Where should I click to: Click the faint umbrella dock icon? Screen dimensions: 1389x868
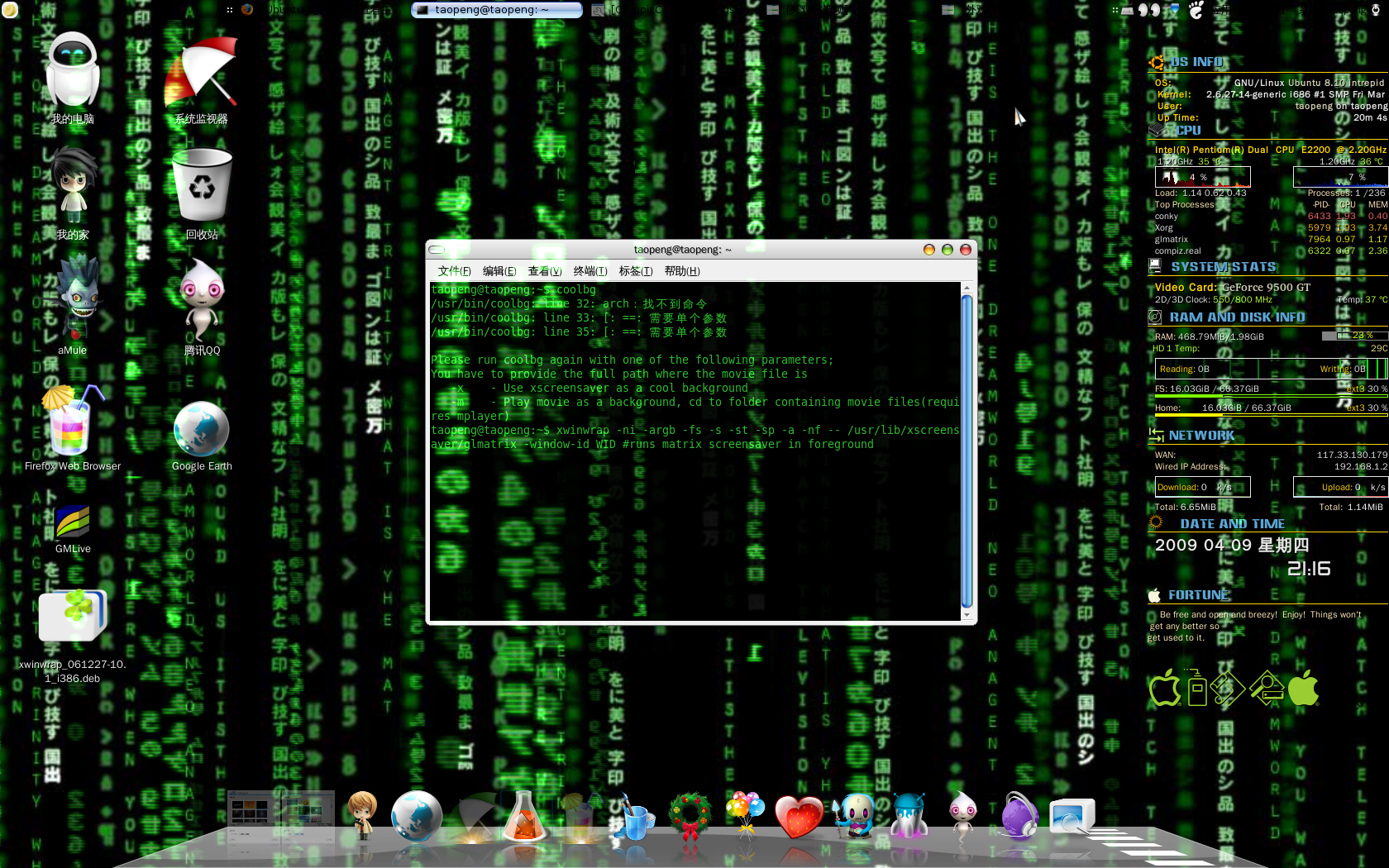click(473, 817)
